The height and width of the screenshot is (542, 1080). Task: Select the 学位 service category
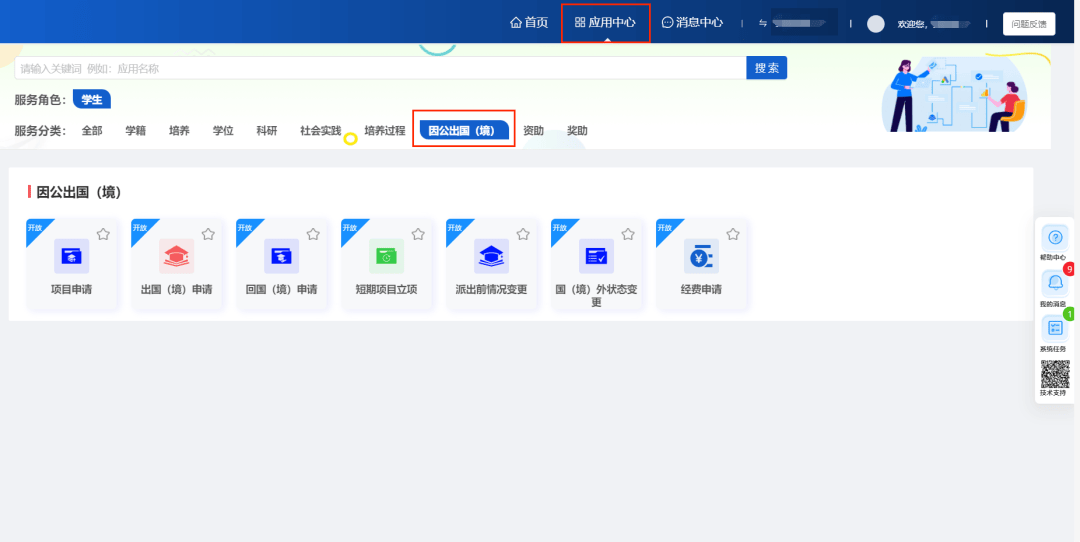pyautogui.click(x=223, y=131)
